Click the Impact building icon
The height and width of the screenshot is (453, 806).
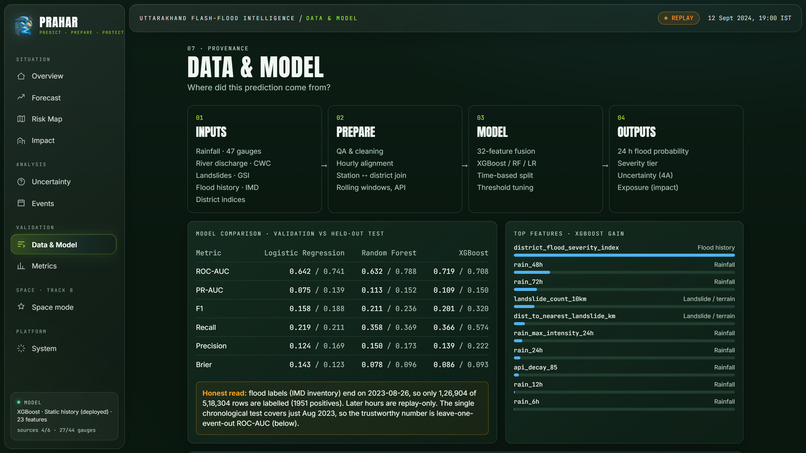pyautogui.click(x=21, y=140)
